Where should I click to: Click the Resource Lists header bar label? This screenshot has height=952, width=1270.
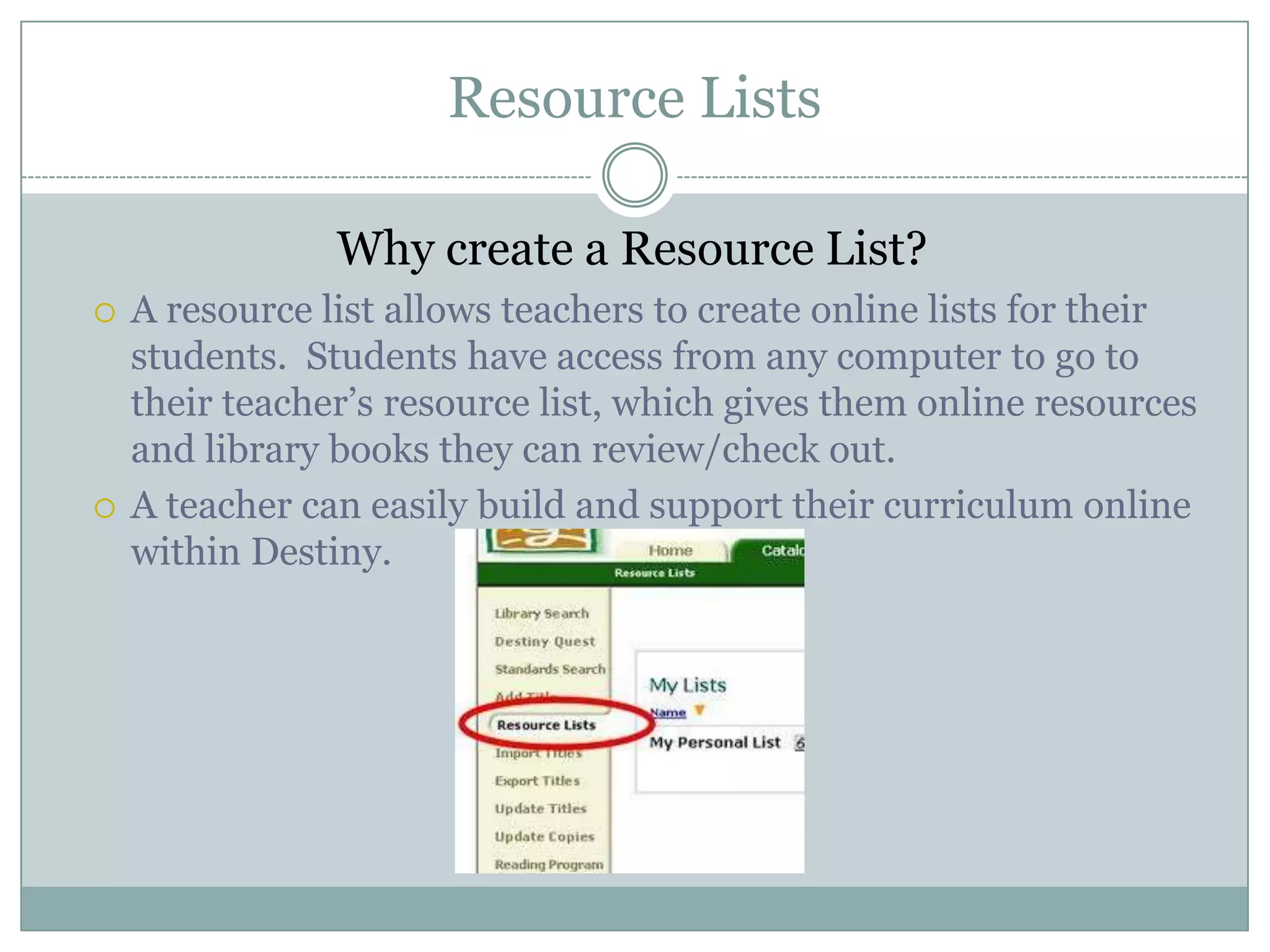pos(654,573)
